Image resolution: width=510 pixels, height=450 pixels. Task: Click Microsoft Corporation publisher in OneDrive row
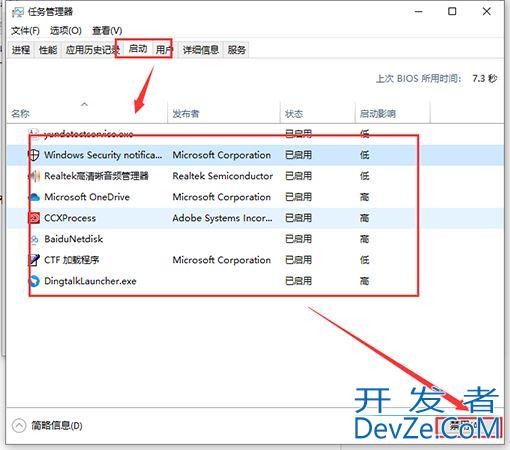tap(221, 197)
